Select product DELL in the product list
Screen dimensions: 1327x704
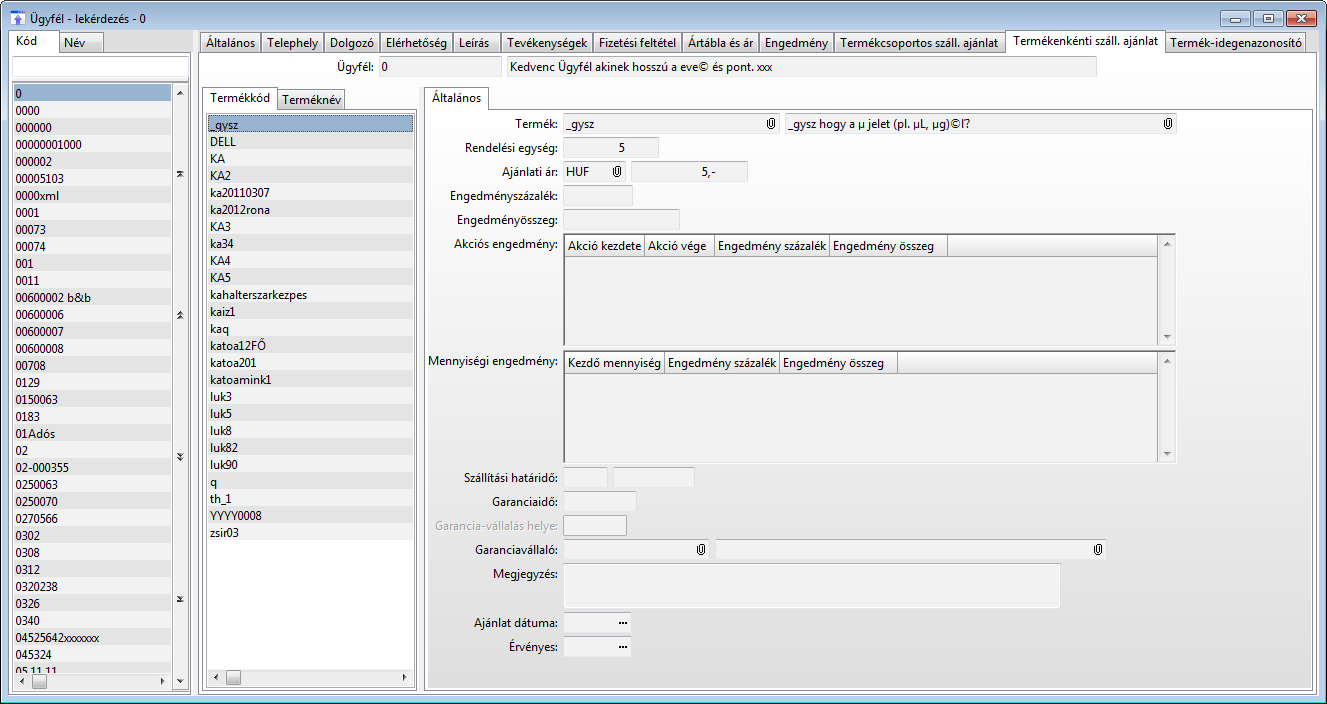(x=310, y=141)
